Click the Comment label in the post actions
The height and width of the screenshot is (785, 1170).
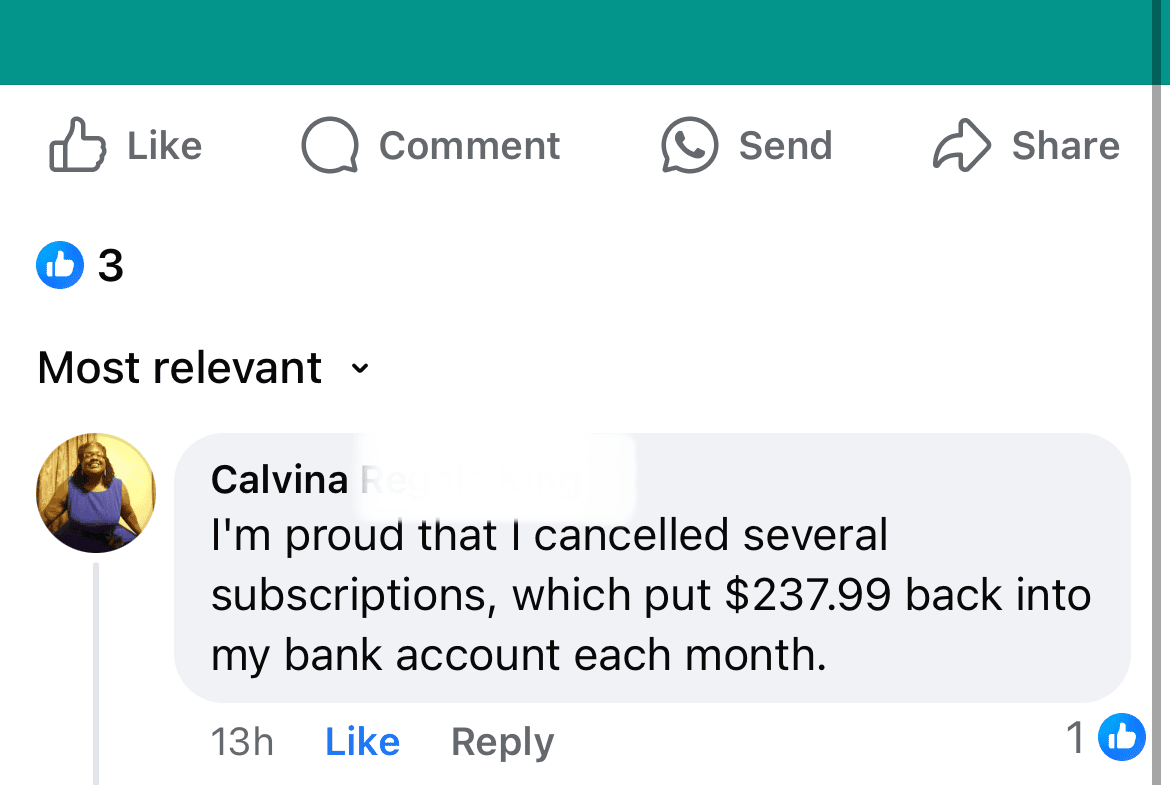[x=469, y=146]
